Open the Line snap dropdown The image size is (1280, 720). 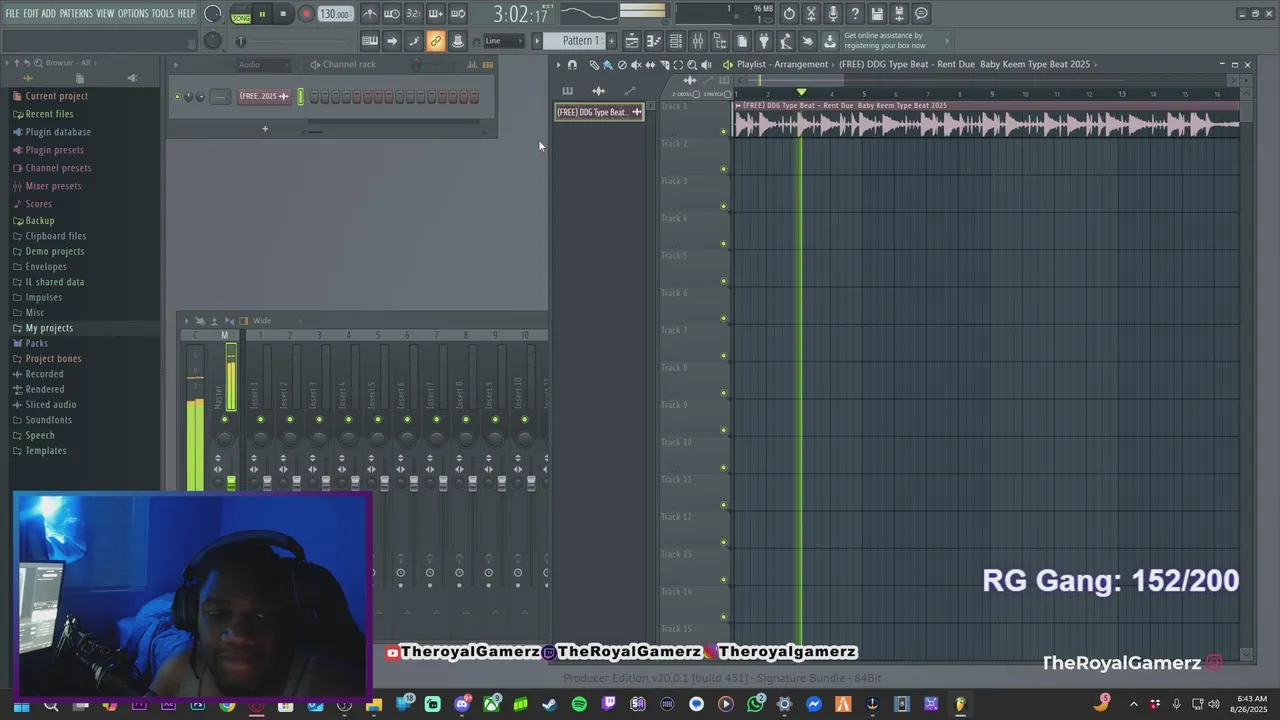click(x=503, y=41)
